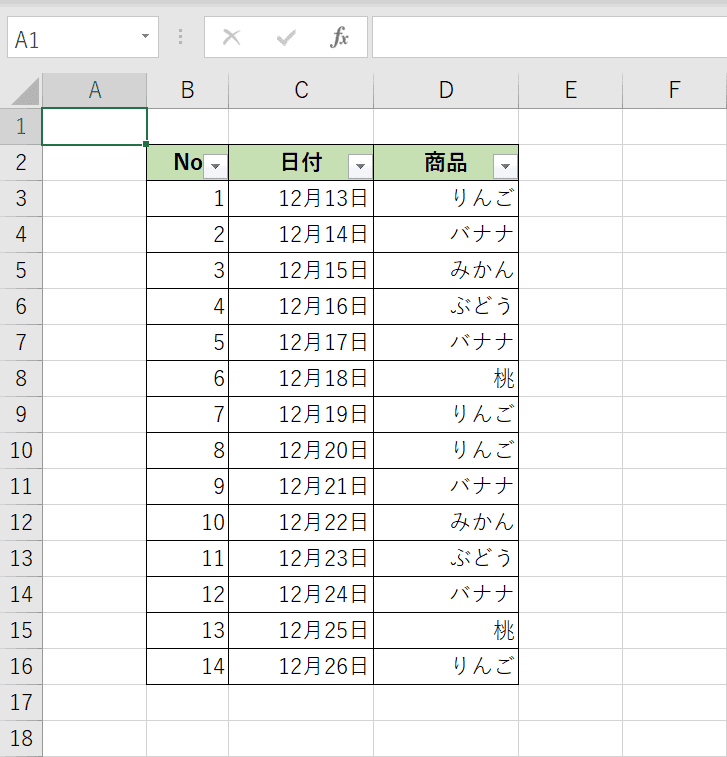The image size is (727, 757).
Task: Select row 17 header
Action: click(21, 702)
